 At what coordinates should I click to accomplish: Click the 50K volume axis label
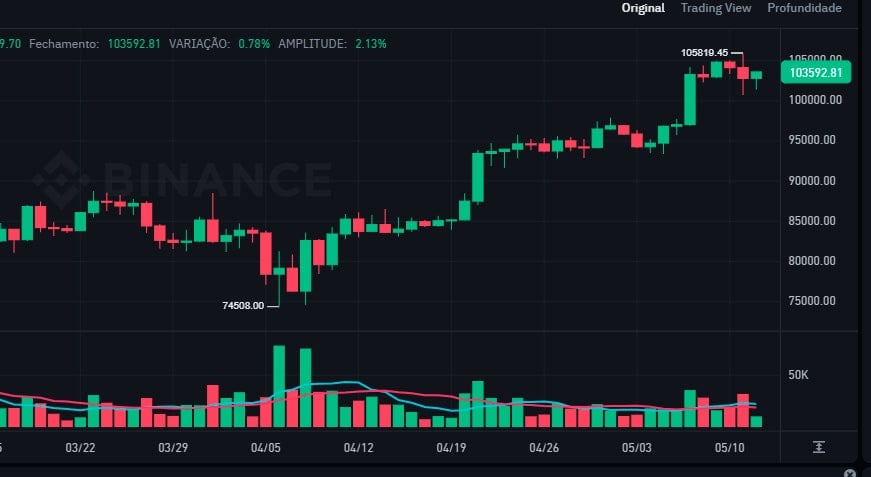pos(798,375)
